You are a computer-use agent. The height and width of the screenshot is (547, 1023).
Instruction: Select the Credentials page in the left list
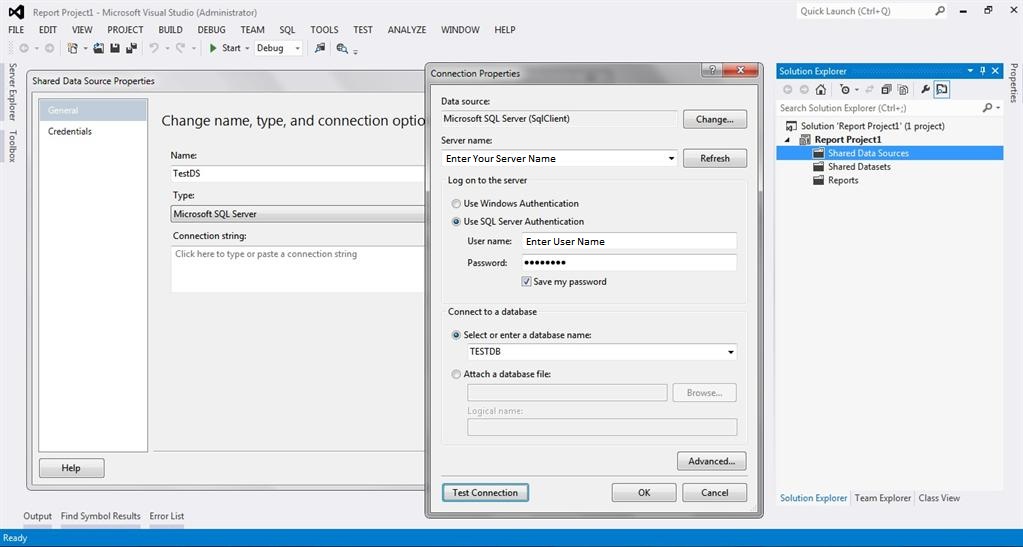pos(70,131)
